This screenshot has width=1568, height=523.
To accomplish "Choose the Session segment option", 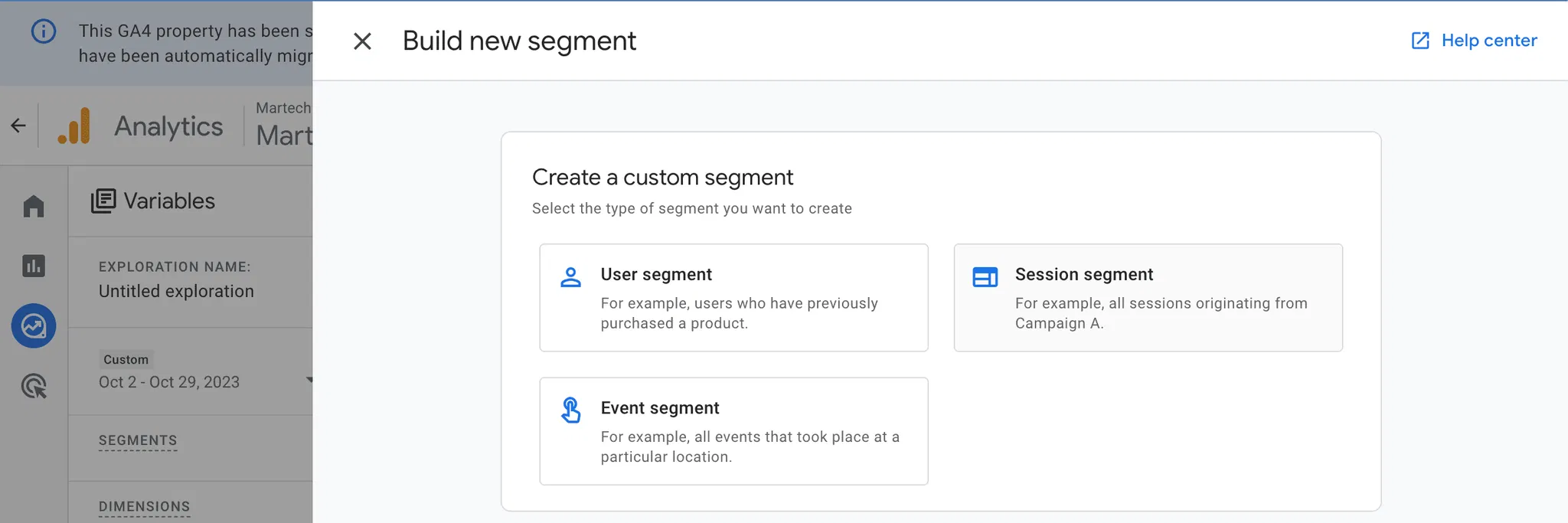I will [1147, 298].
